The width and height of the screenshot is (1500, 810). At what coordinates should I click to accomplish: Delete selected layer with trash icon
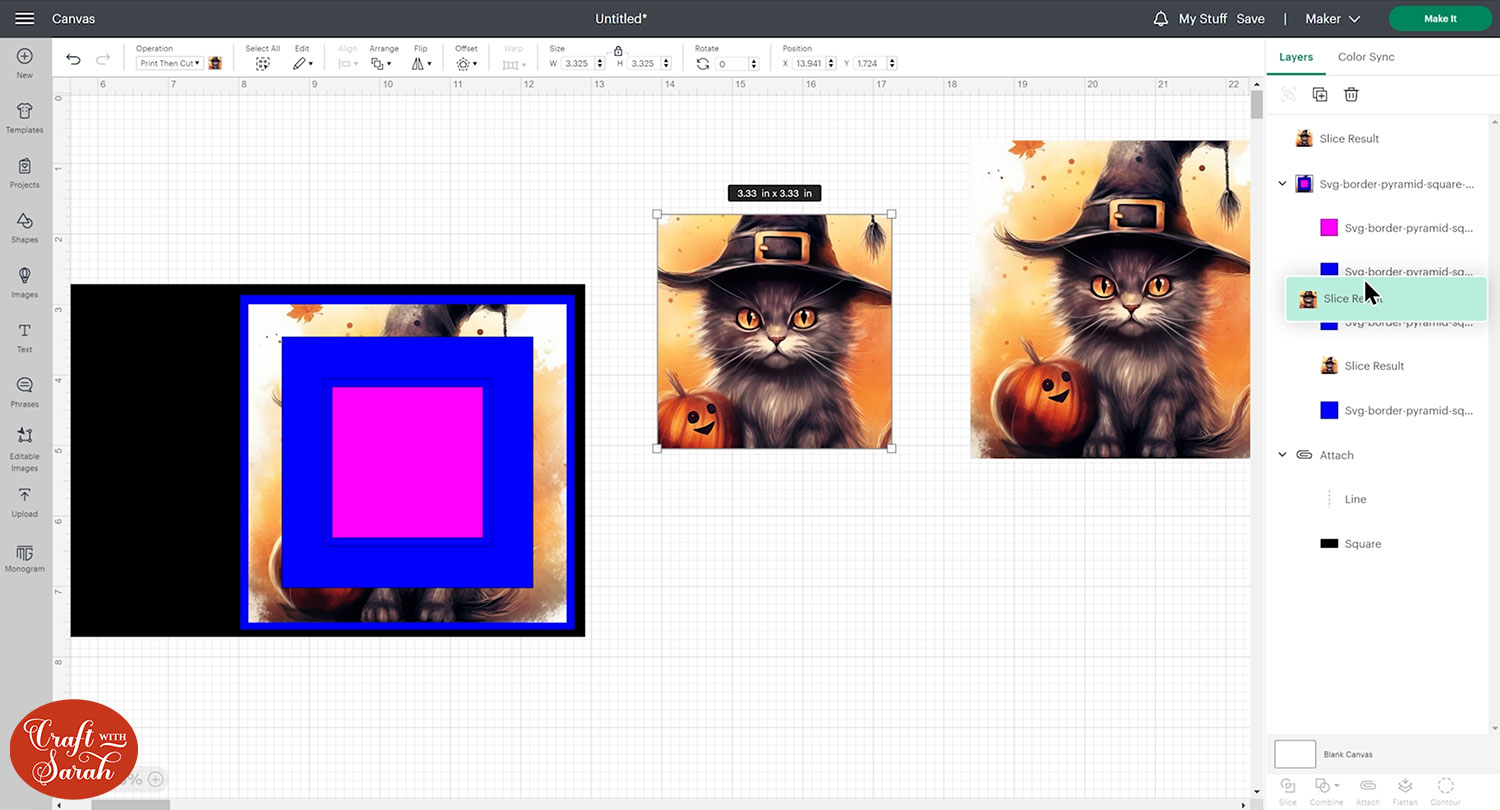coord(1351,94)
